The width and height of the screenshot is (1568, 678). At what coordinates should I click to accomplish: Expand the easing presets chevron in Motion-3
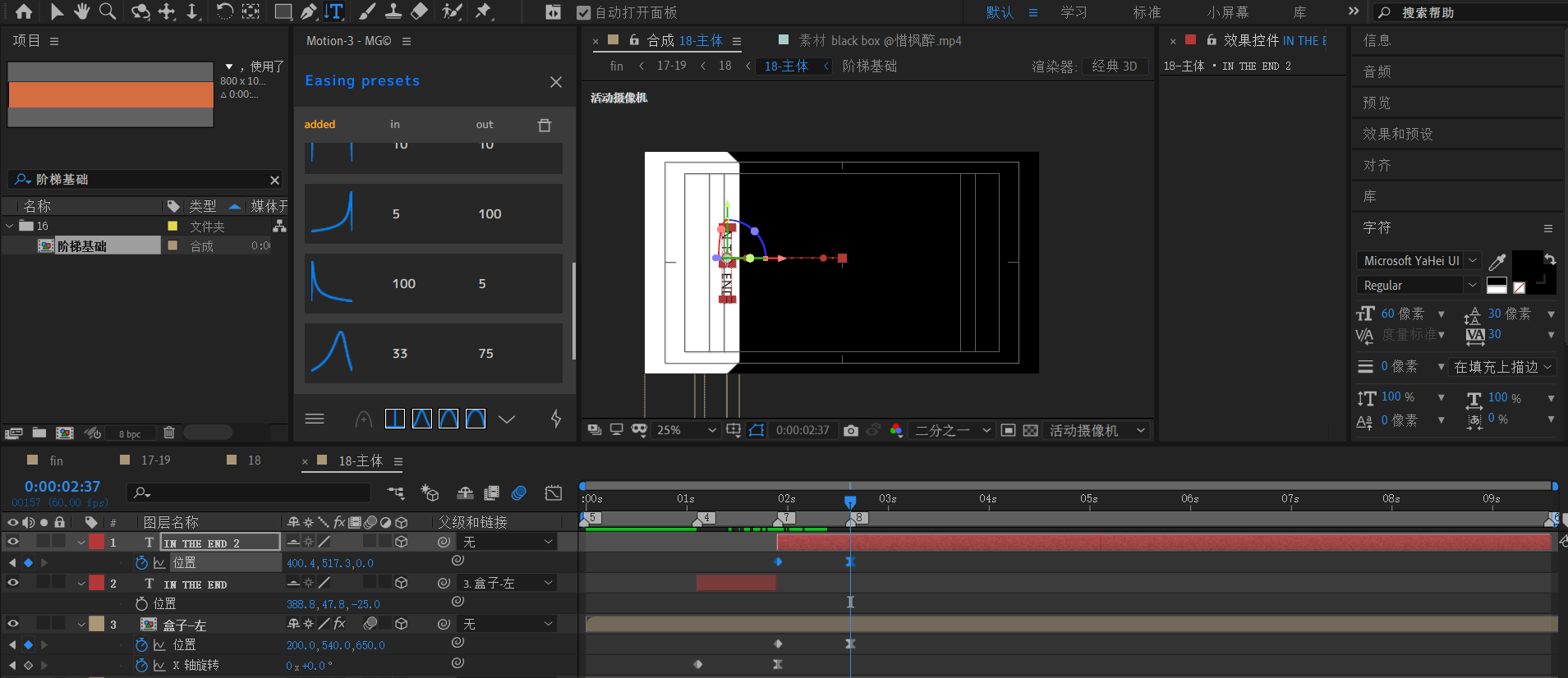pos(507,419)
